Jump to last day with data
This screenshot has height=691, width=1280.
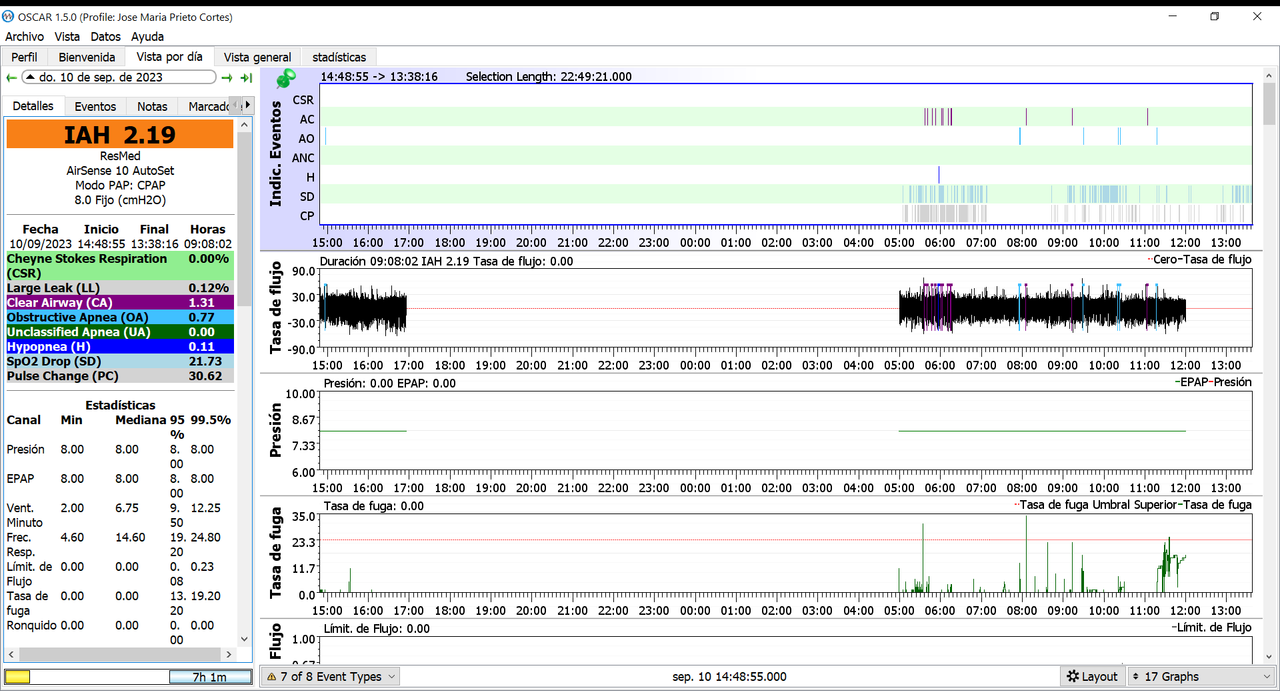(x=246, y=77)
